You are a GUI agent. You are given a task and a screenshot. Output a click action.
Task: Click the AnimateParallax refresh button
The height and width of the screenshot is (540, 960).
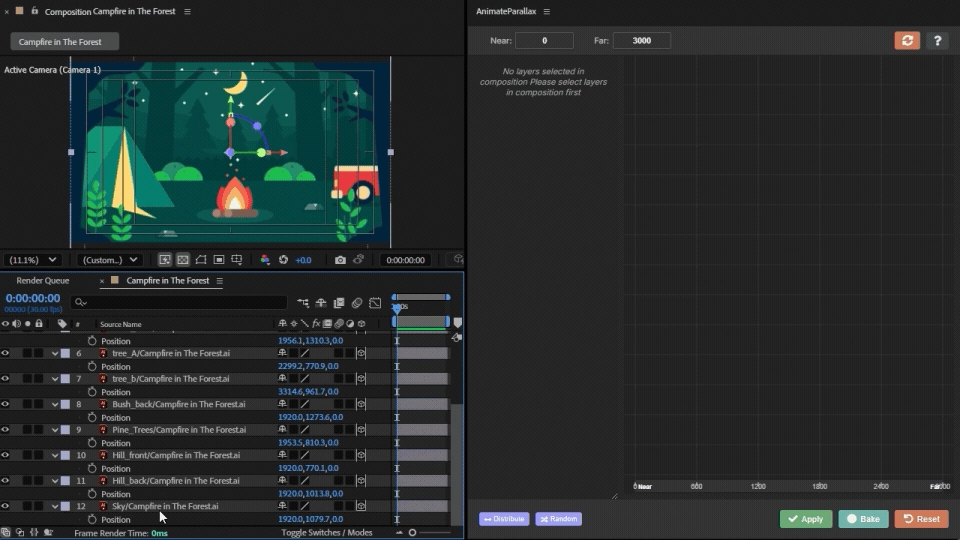pos(907,41)
